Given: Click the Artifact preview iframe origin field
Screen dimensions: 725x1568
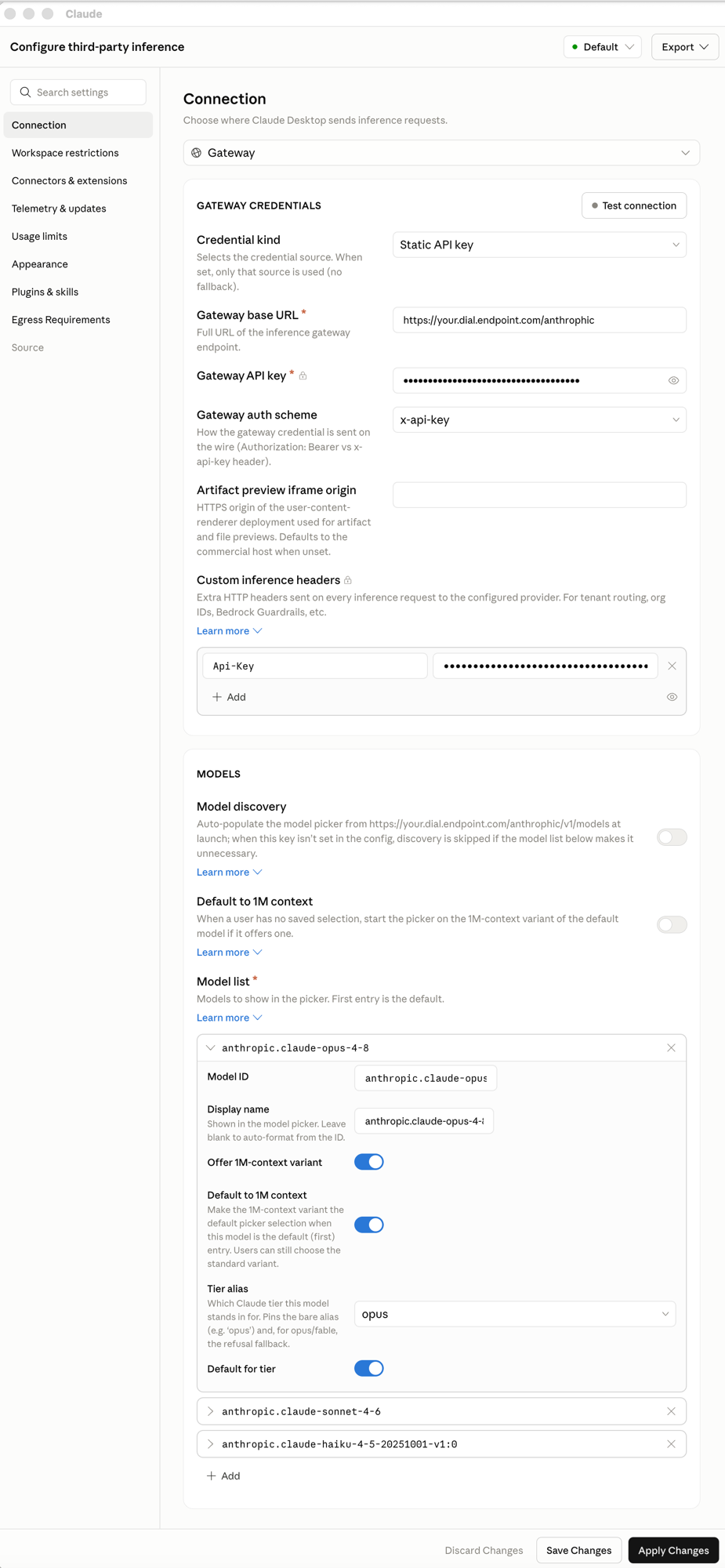Looking at the screenshot, I should (539, 495).
